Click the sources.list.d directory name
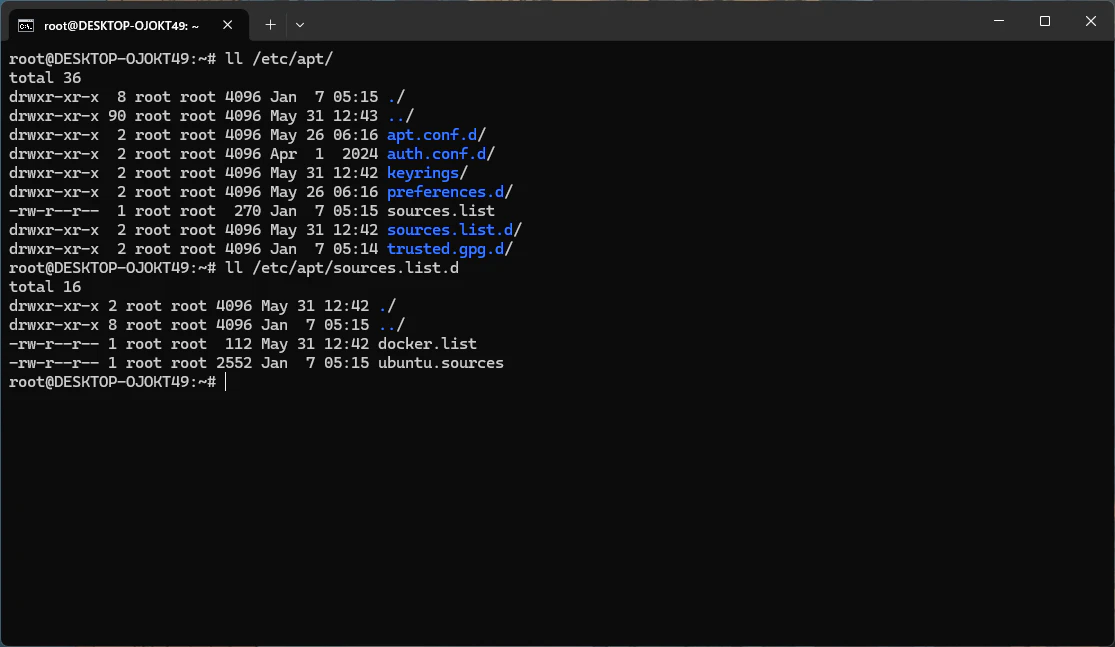Viewport: 1115px width, 647px height. 449,230
